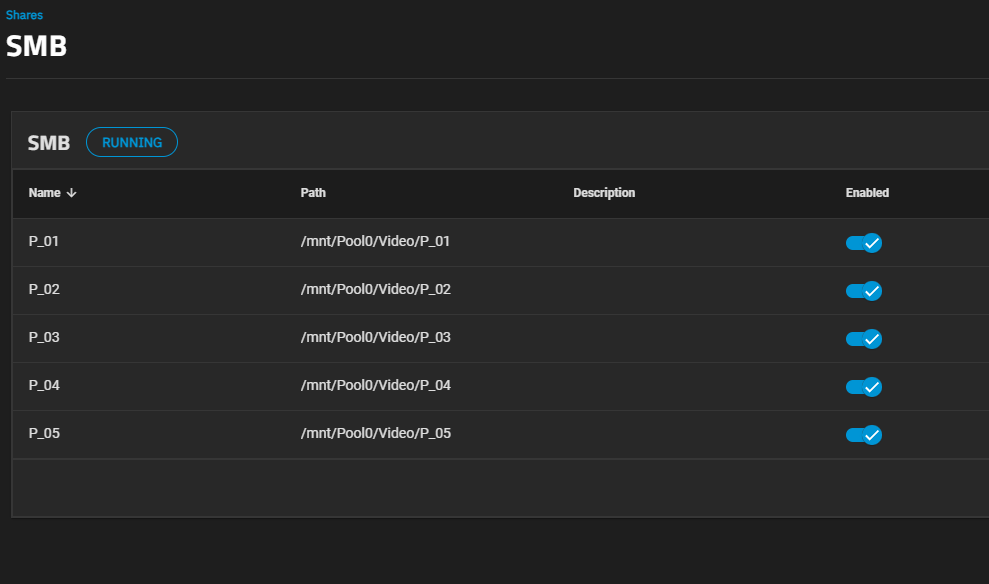Click the /mnt/Pool0/Video/P_01 path
This screenshot has width=989, height=584.
click(376, 242)
